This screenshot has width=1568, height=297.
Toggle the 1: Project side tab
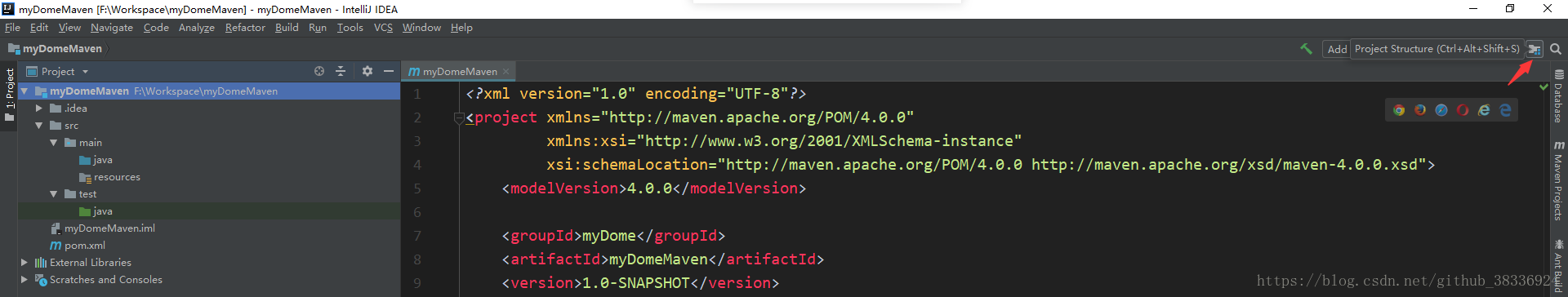tap(10, 95)
